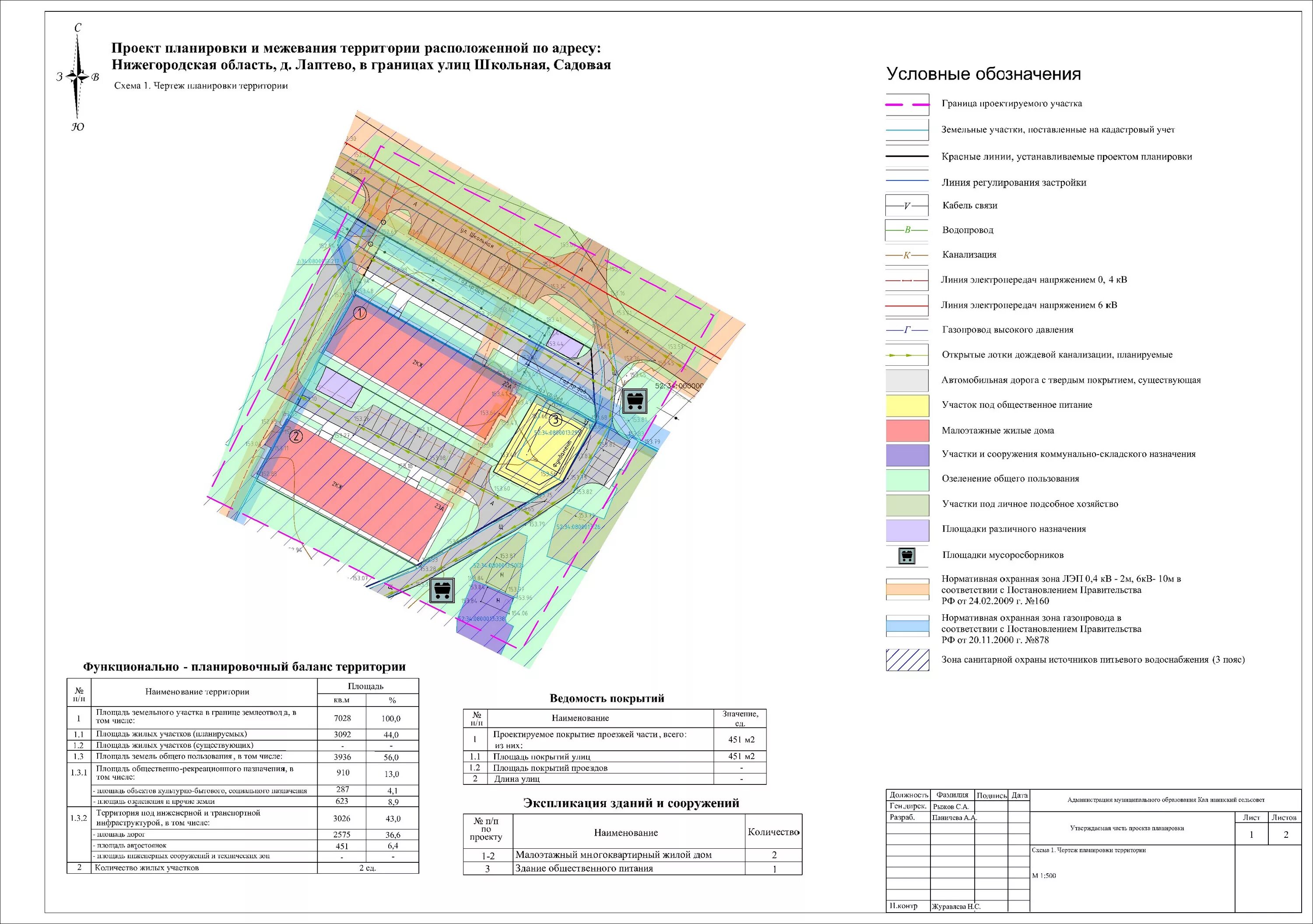Image resolution: width=1313 pixels, height=924 pixels.
Task: Click the black Красные линии legend line
Action: point(907,156)
